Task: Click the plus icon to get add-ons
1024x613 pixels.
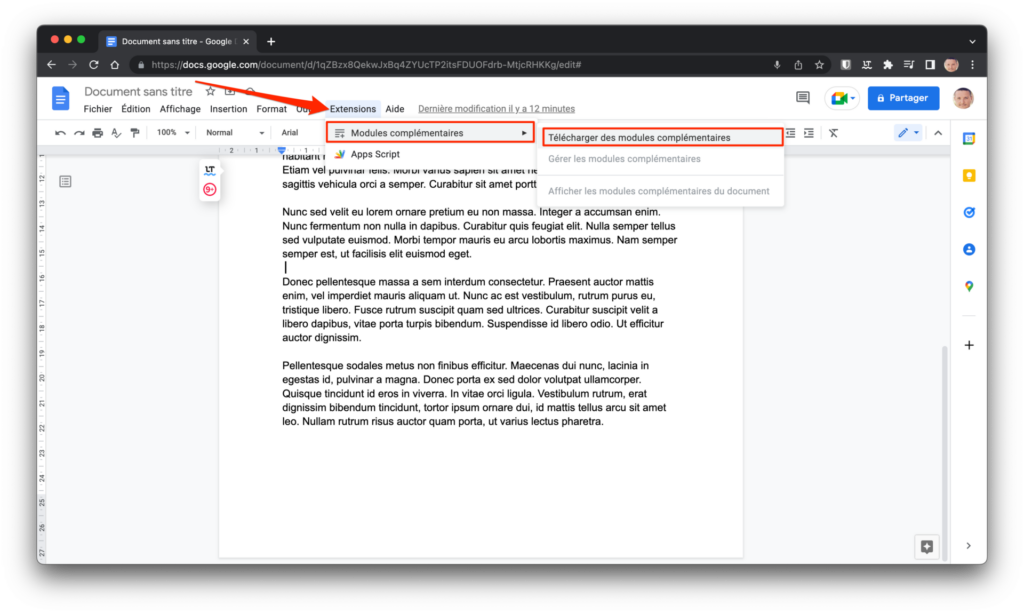Action: coord(969,345)
